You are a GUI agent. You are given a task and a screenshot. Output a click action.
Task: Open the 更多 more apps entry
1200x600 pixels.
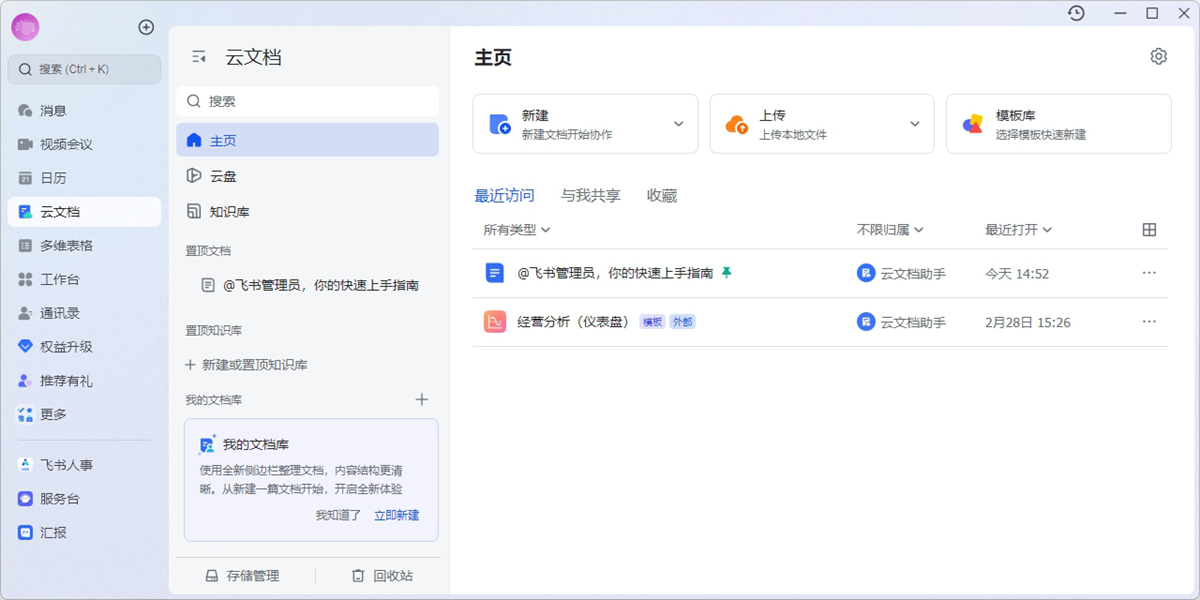click(84, 414)
